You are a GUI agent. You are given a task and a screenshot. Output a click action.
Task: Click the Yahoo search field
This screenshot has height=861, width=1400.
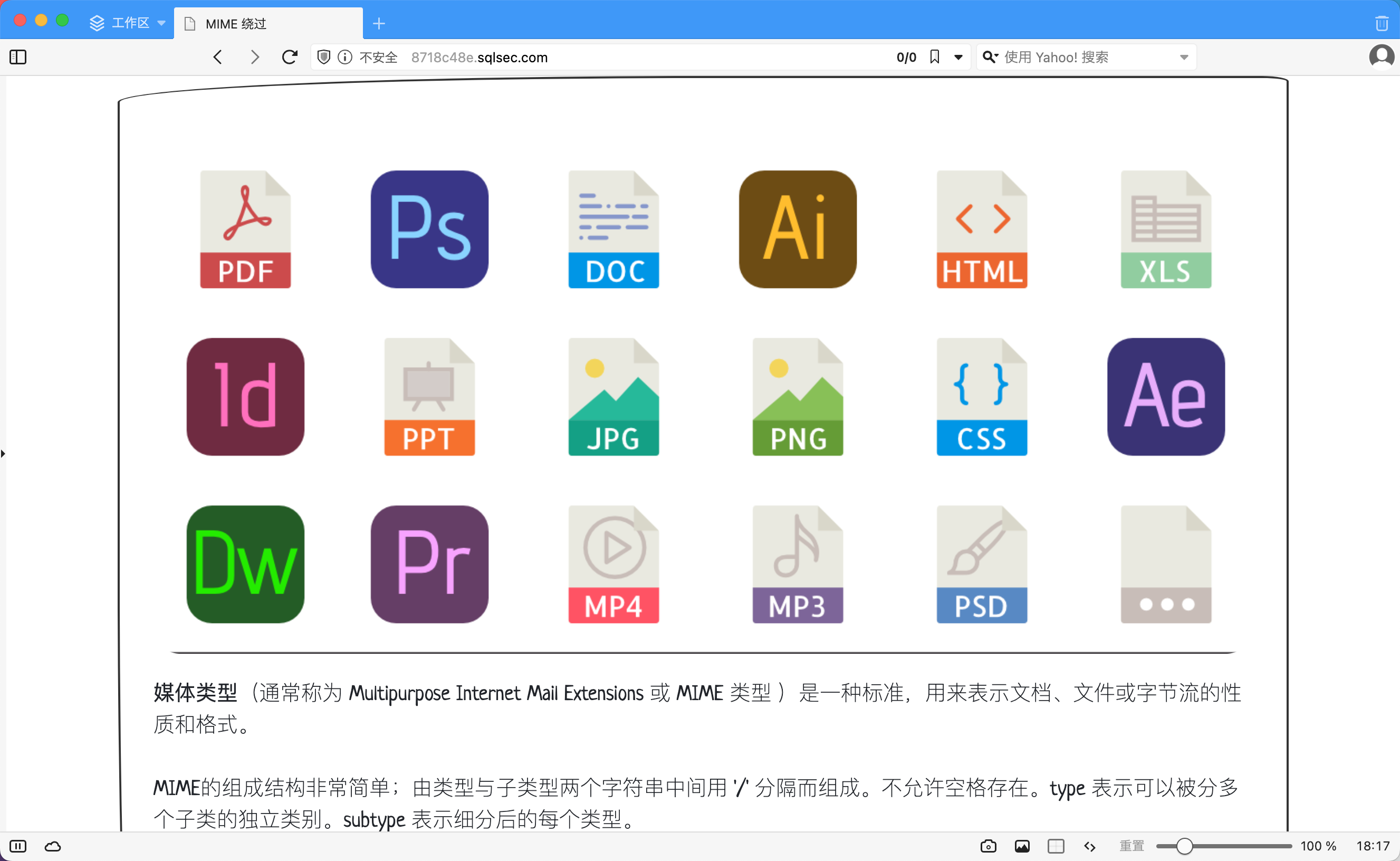1086,57
